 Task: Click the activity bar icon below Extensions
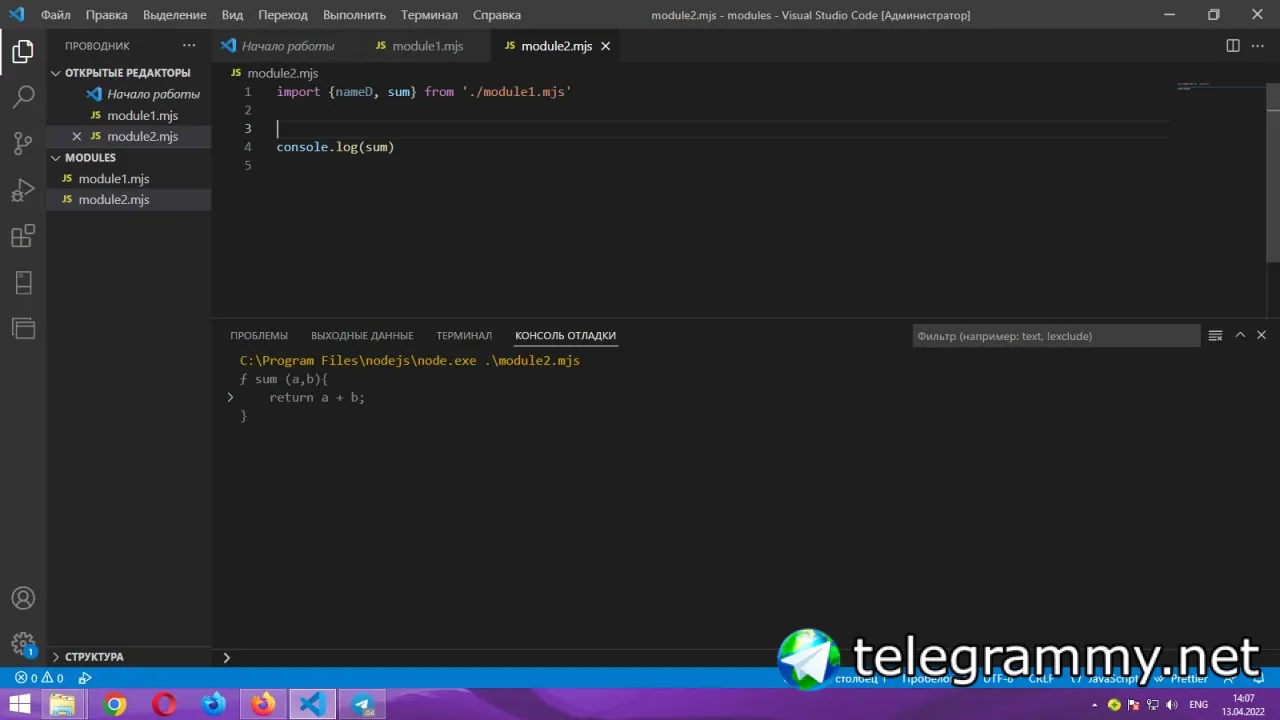23,283
